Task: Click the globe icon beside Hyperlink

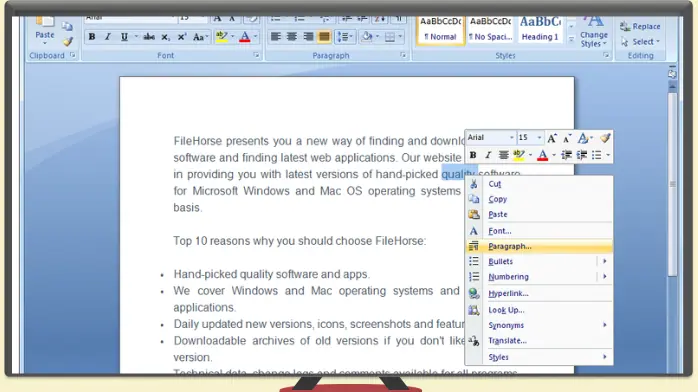Action: pos(474,293)
